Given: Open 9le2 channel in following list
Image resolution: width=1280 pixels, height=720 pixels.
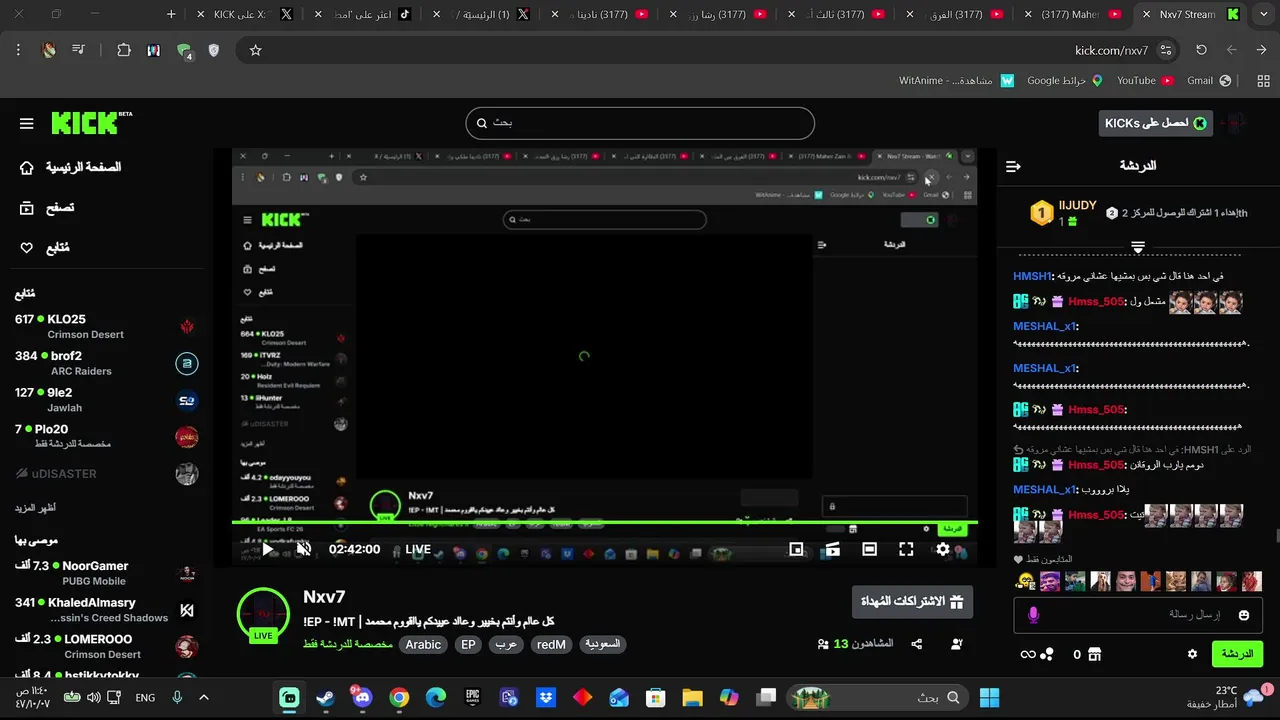Looking at the screenshot, I should coord(106,400).
